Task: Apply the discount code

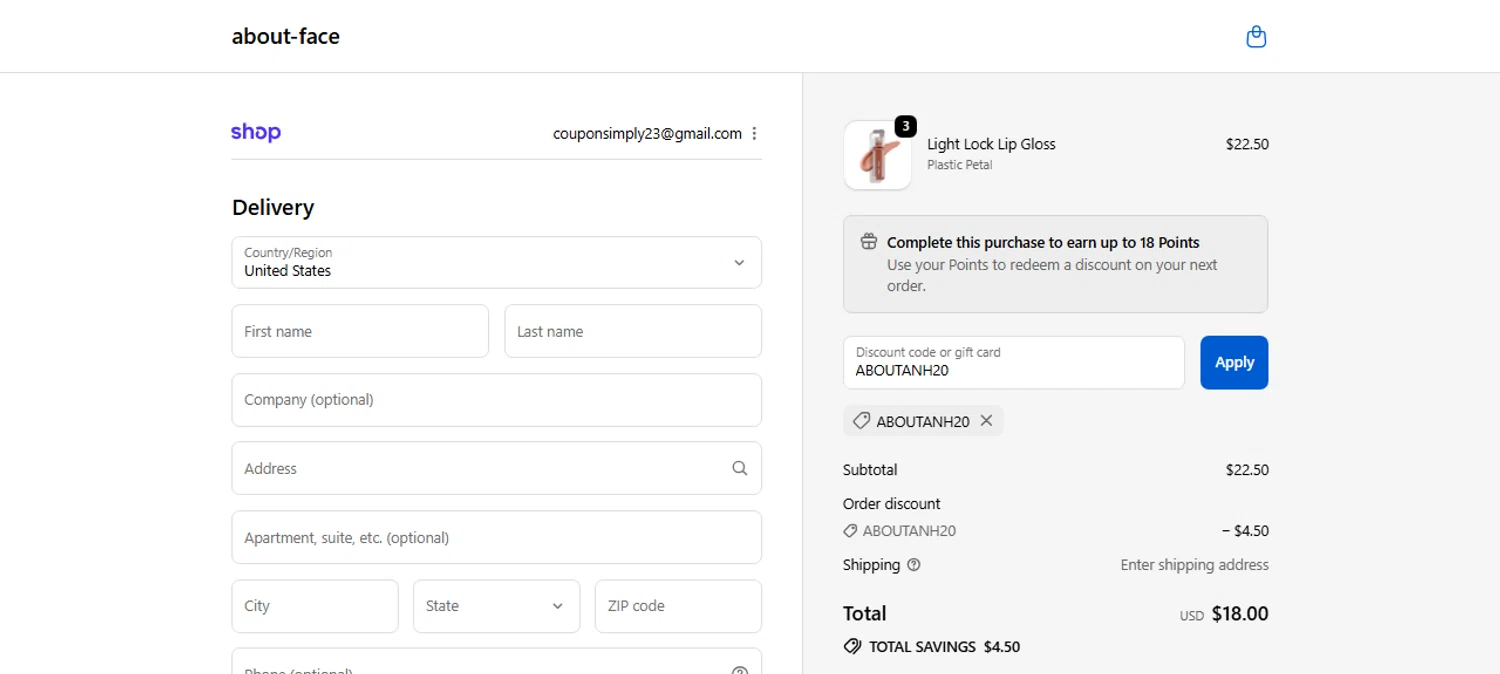Action: (x=1234, y=362)
